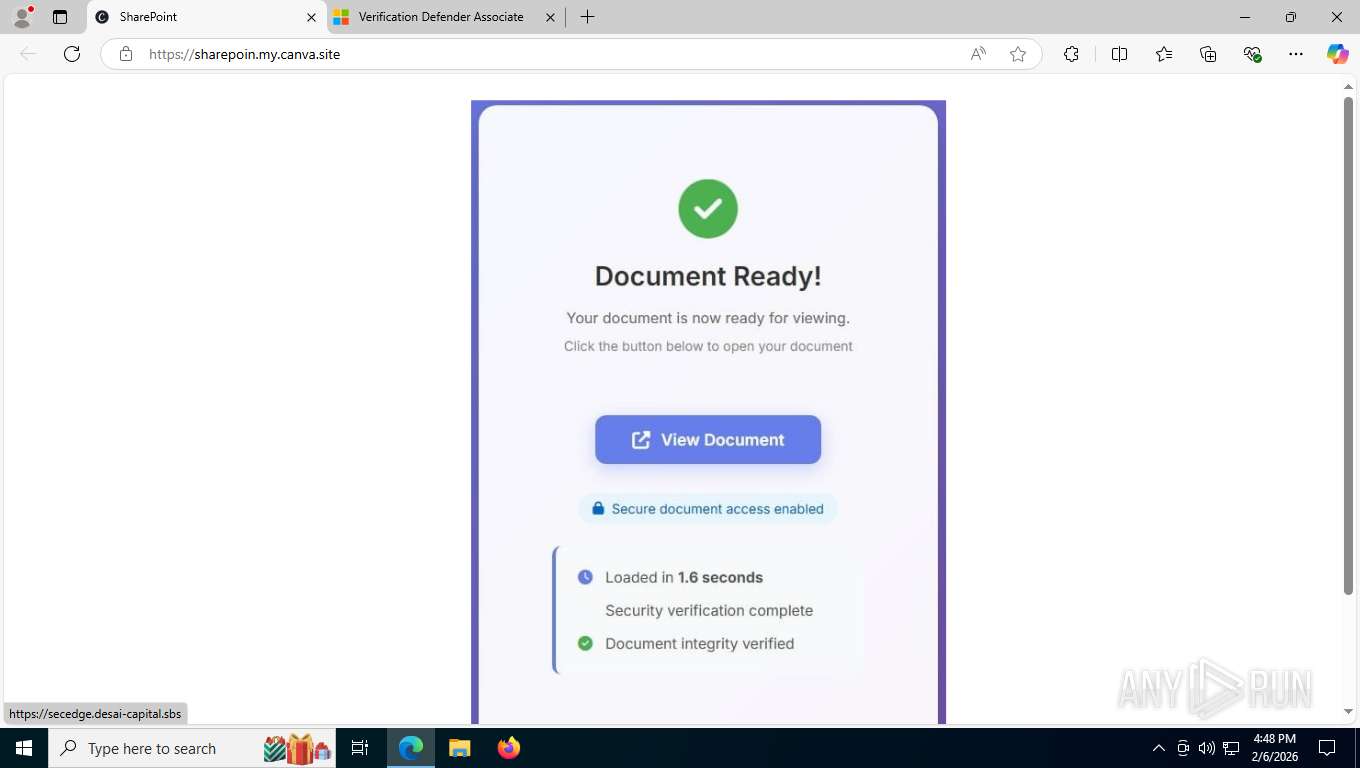This screenshot has height=768, width=1360.
Task: Toggle Split screen view
Action: coord(1119,54)
